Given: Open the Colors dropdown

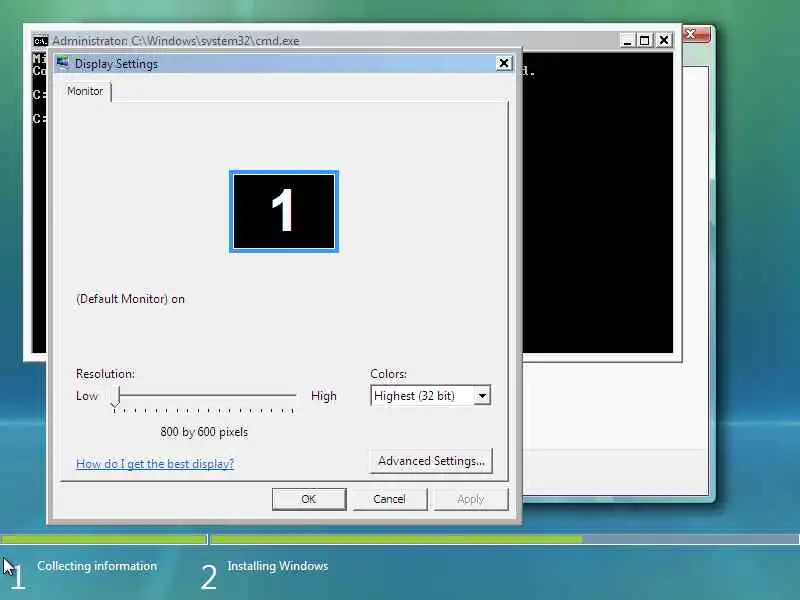Looking at the screenshot, I should [x=430, y=395].
